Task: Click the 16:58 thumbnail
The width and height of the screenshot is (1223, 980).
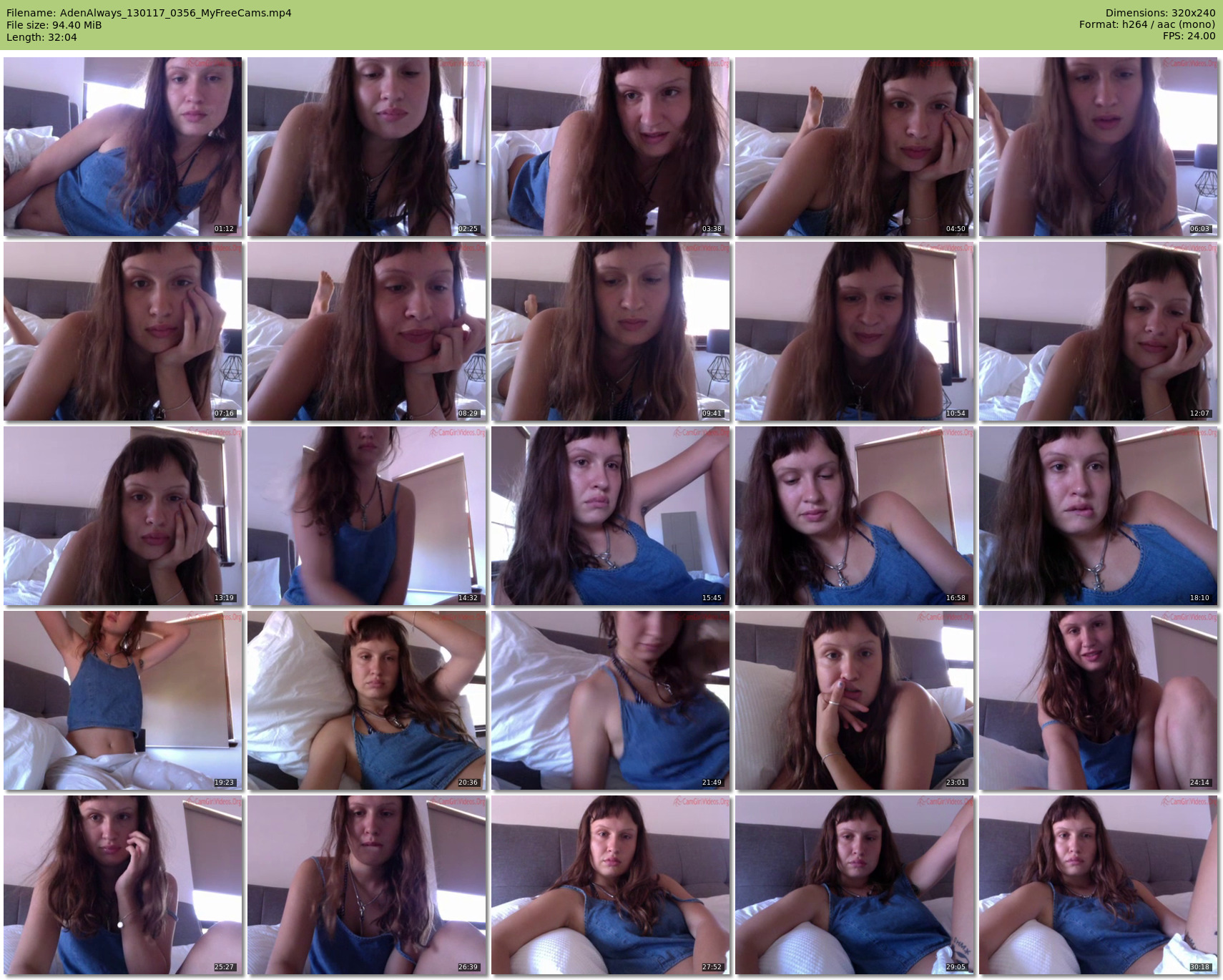Action: click(855, 516)
